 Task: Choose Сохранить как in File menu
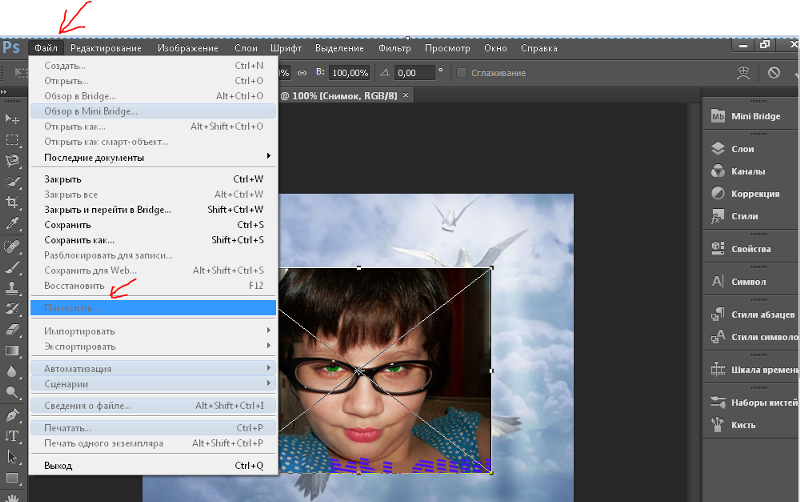[153, 240]
